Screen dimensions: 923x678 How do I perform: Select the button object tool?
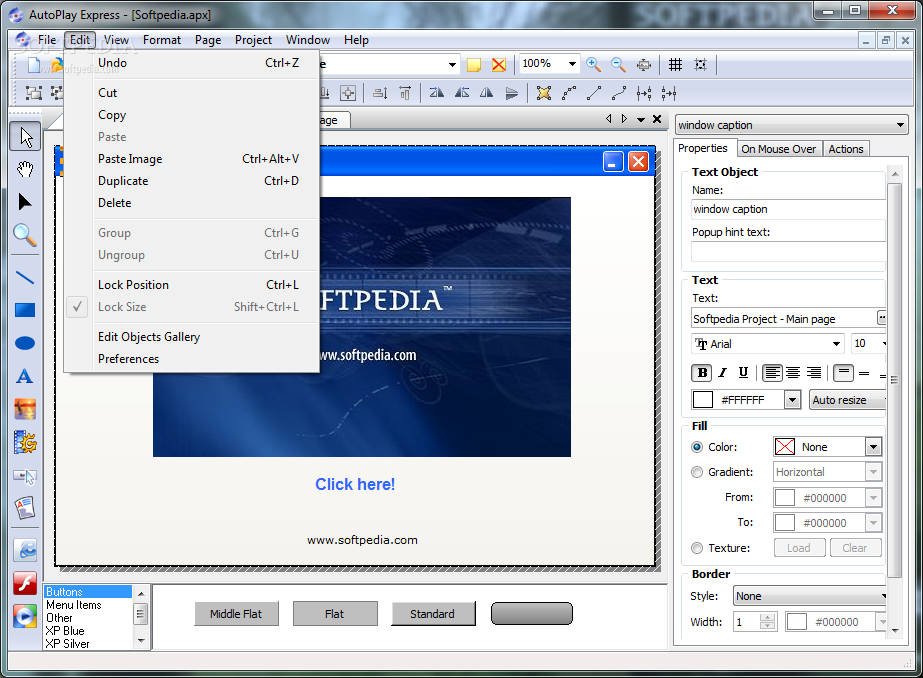[25, 475]
